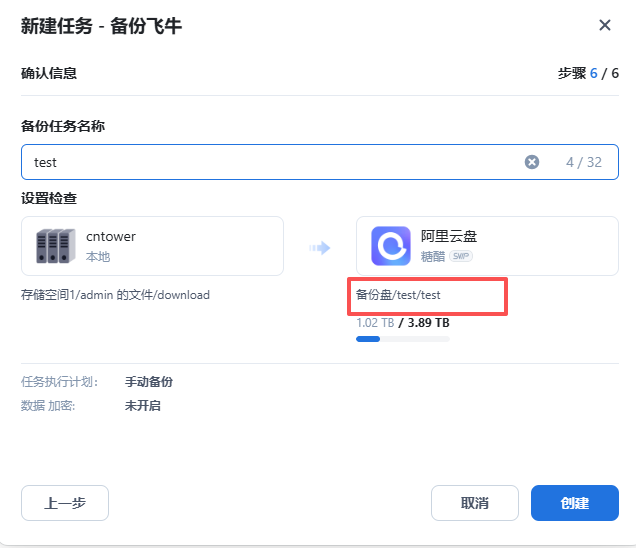Go back with 上一步 button
This screenshot has height=548, width=636.
coord(65,503)
